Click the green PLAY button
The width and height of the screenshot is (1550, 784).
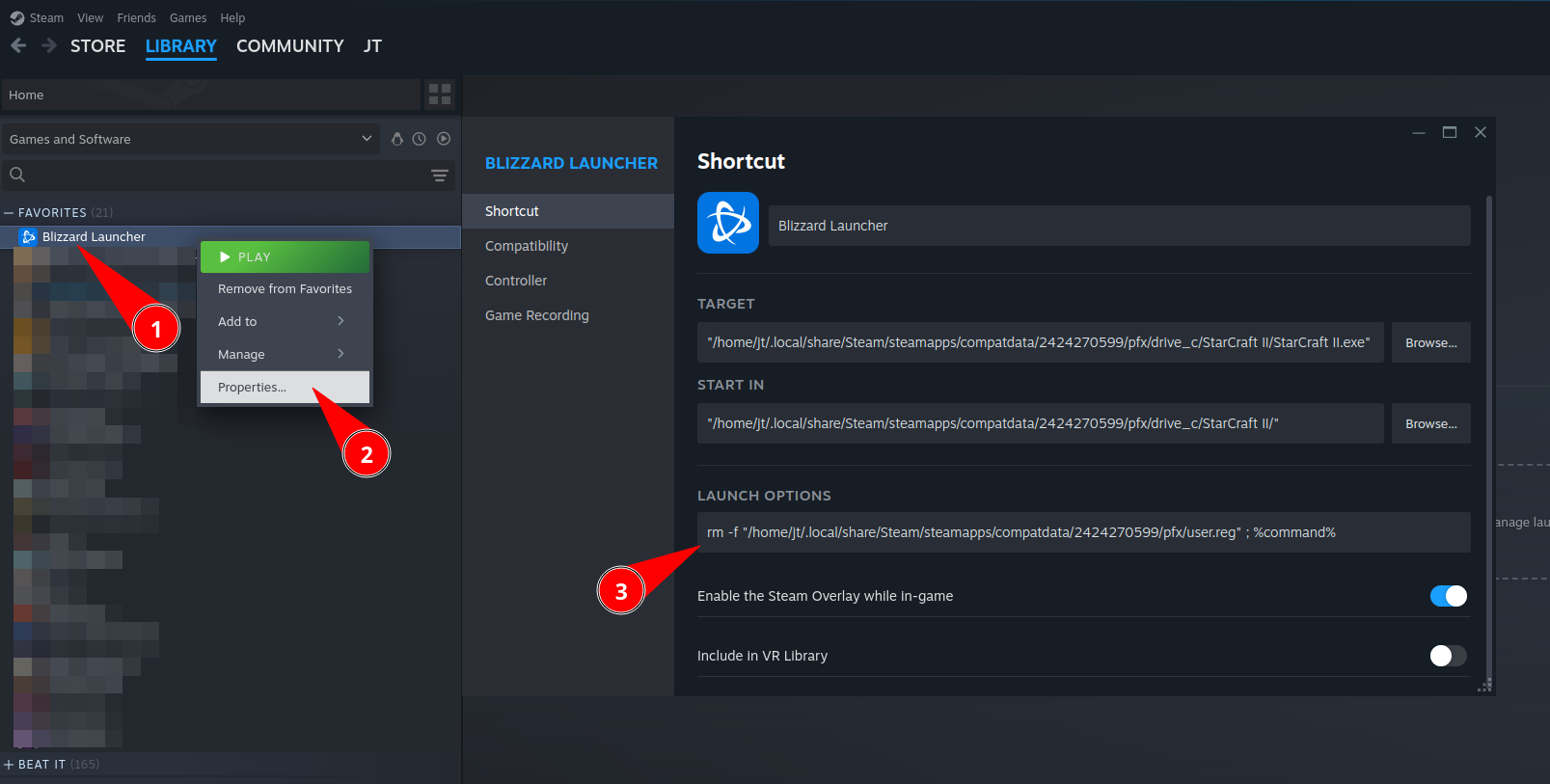tap(285, 257)
